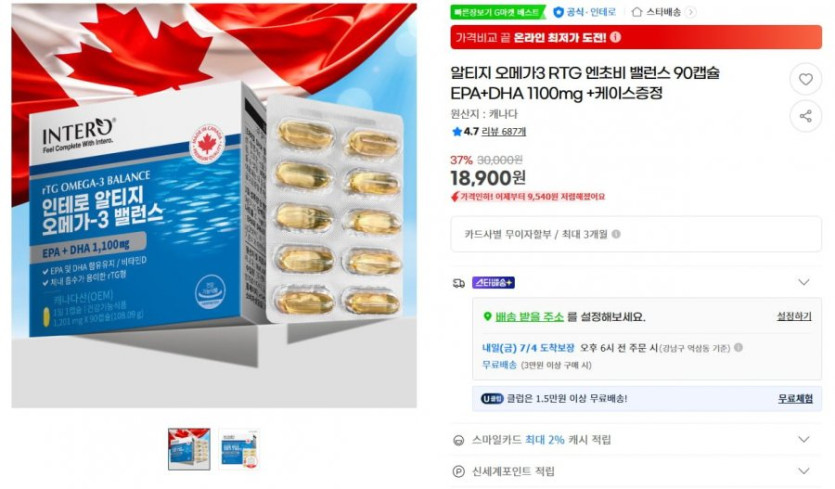Click the delivery truck icon
This screenshot has width=835, height=489.
[x=459, y=283]
